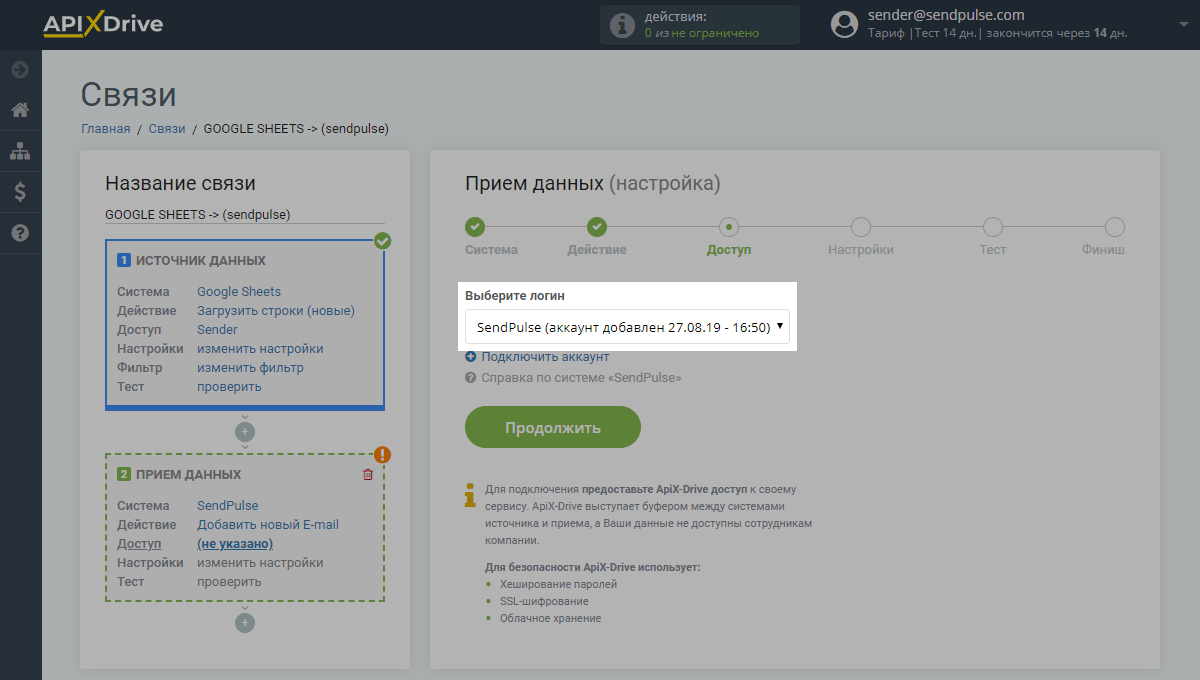Open receiver изменить настройки link

point(260,563)
